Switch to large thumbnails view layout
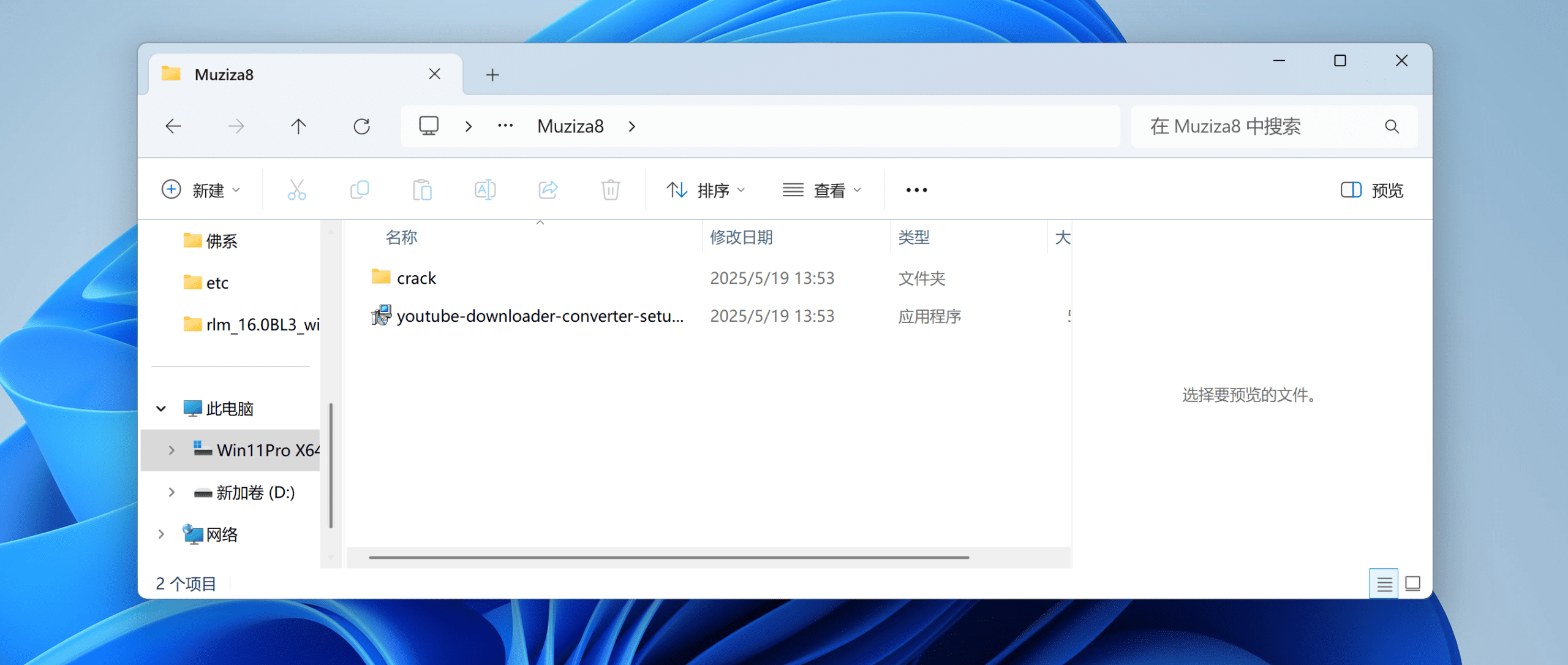This screenshot has height=665, width=1568. (1413, 583)
